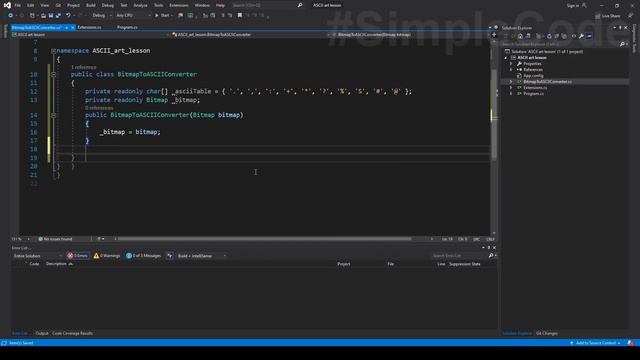Viewport: 640px width, 360px height.
Task: Open the Entire Solution scope dropdown
Action: 38,256
